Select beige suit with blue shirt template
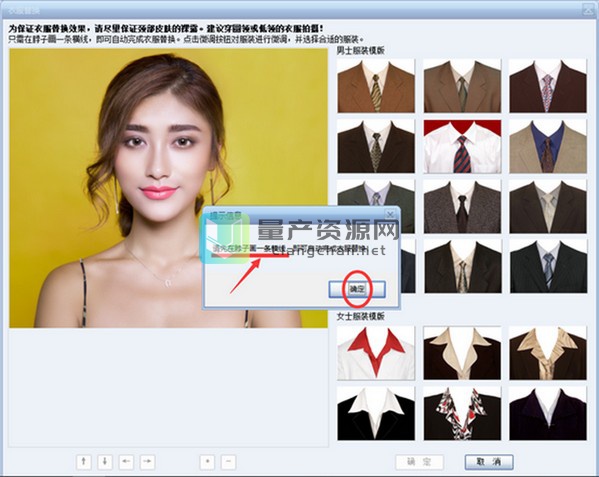Screen dimensions: 599x477 coord(548,146)
